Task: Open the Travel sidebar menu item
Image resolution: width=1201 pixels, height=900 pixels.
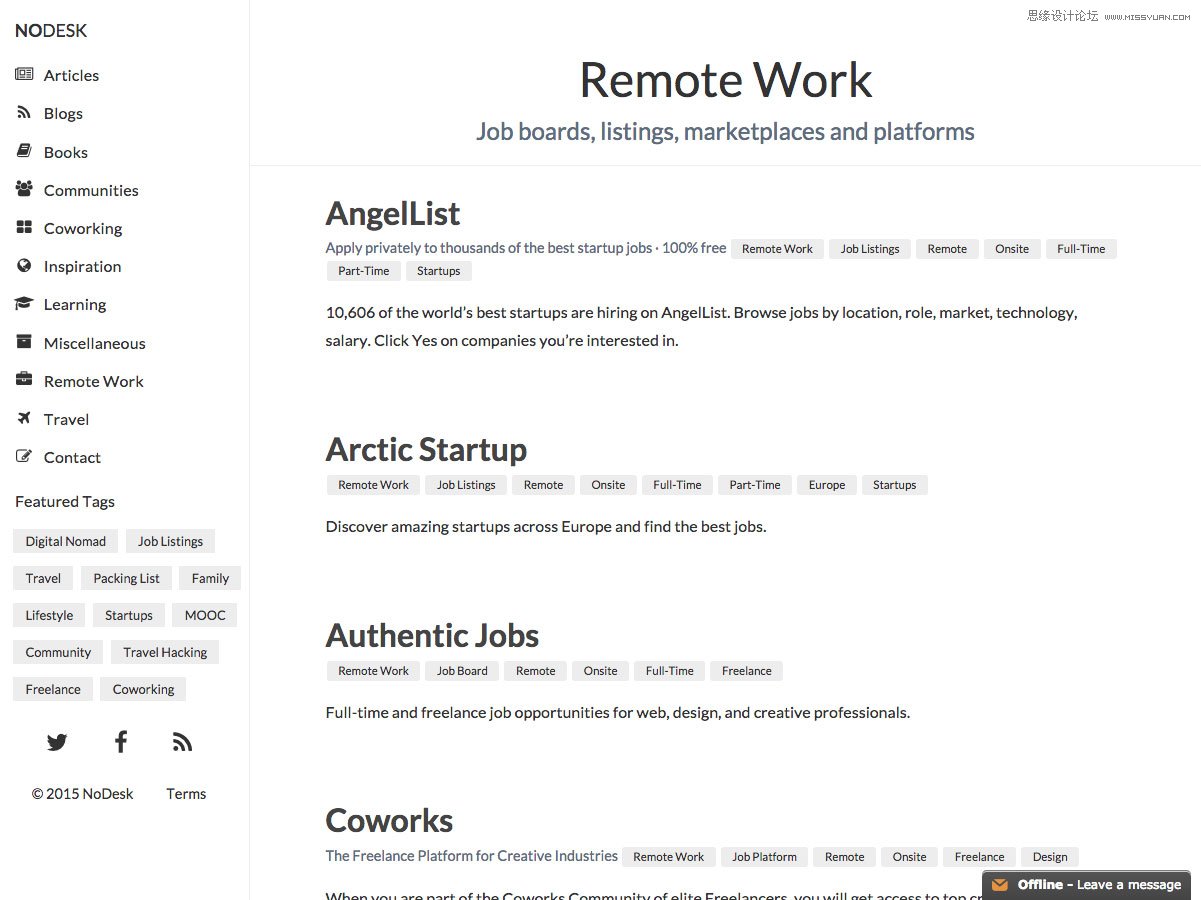Action: pyautogui.click(x=66, y=419)
